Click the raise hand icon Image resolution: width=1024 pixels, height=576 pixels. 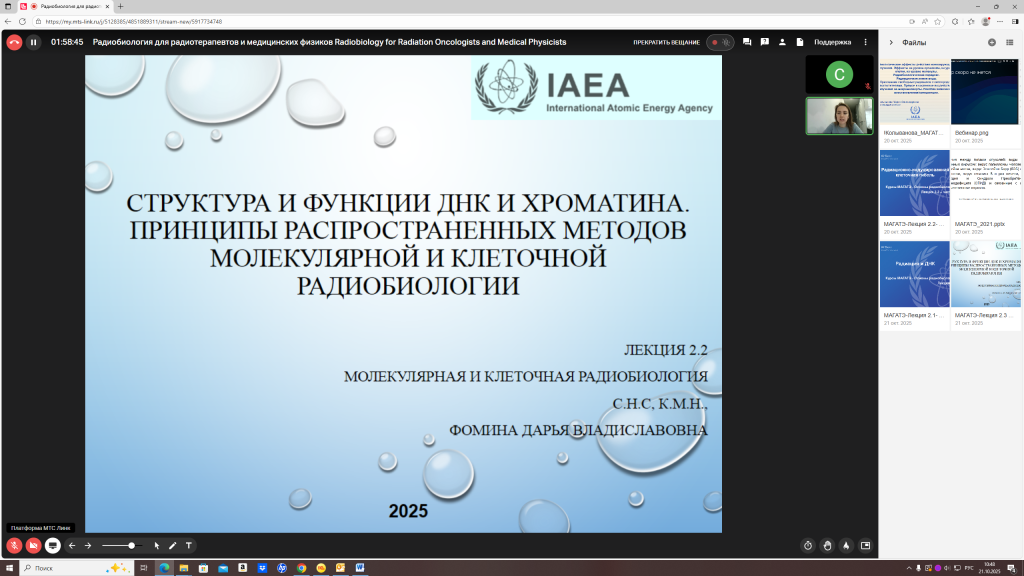827,546
